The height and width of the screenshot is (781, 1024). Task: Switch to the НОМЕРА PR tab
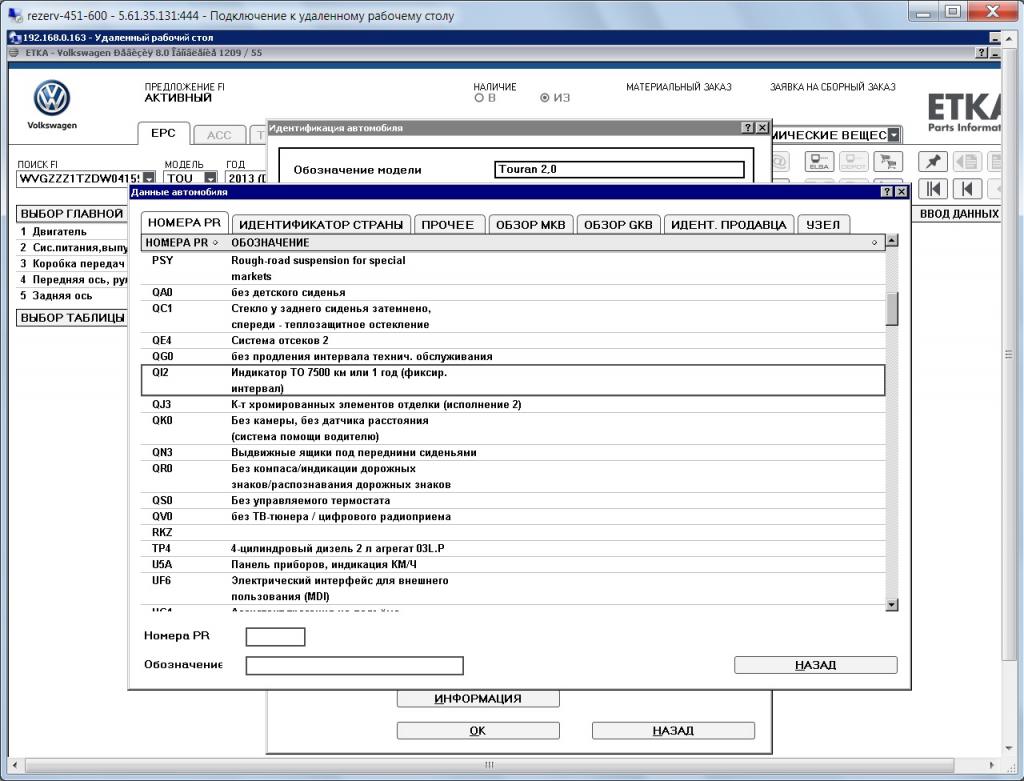tap(185, 223)
